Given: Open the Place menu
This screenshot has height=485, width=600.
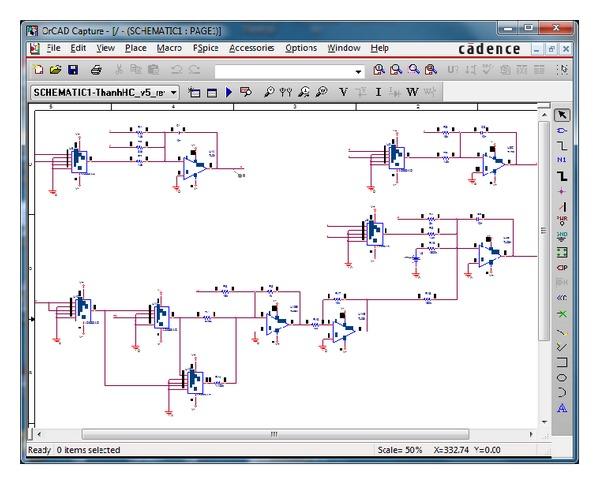Looking at the screenshot, I should pyautogui.click(x=135, y=48).
